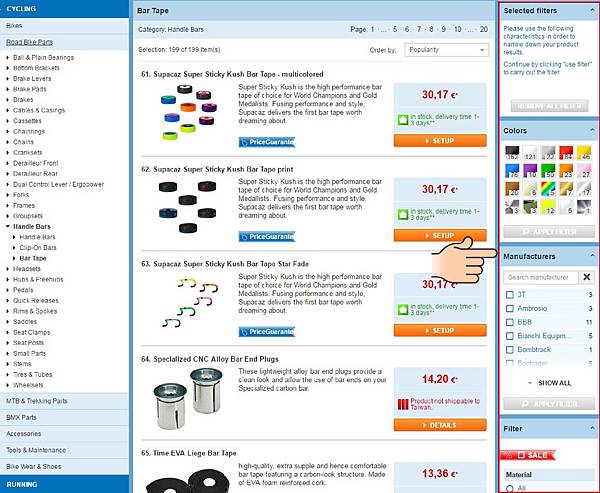The height and width of the screenshot is (493, 600).
Task: Open the Star Fade bar tape image
Action: pyautogui.click(x=190, y=302)
